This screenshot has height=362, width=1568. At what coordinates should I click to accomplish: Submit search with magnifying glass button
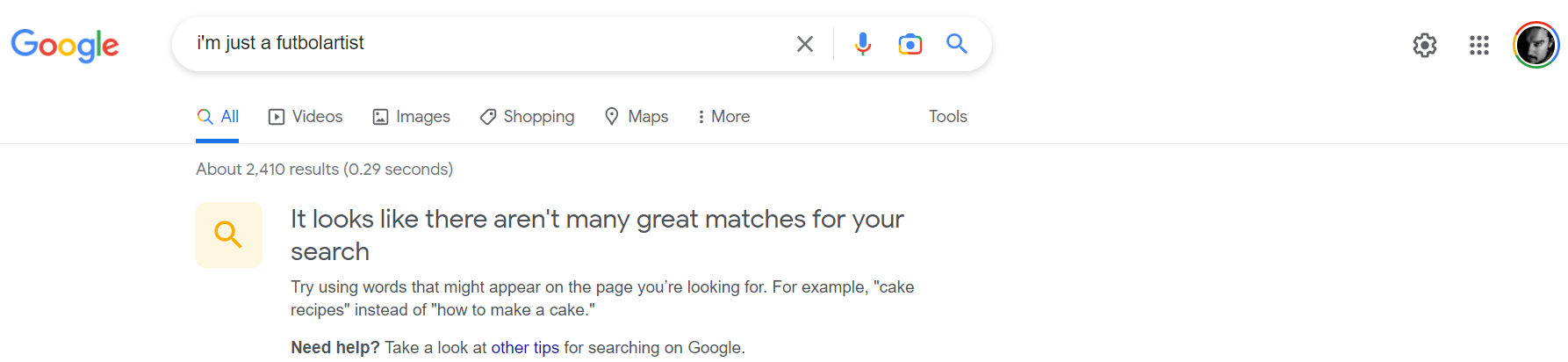click(957, 44)
